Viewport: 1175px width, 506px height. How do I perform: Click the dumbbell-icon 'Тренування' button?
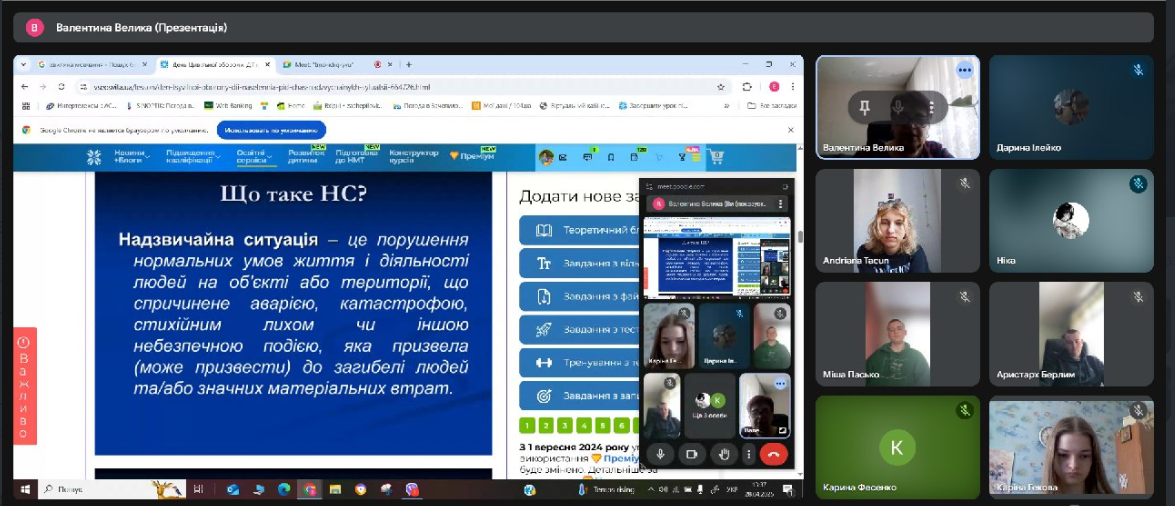click(579, 362)
